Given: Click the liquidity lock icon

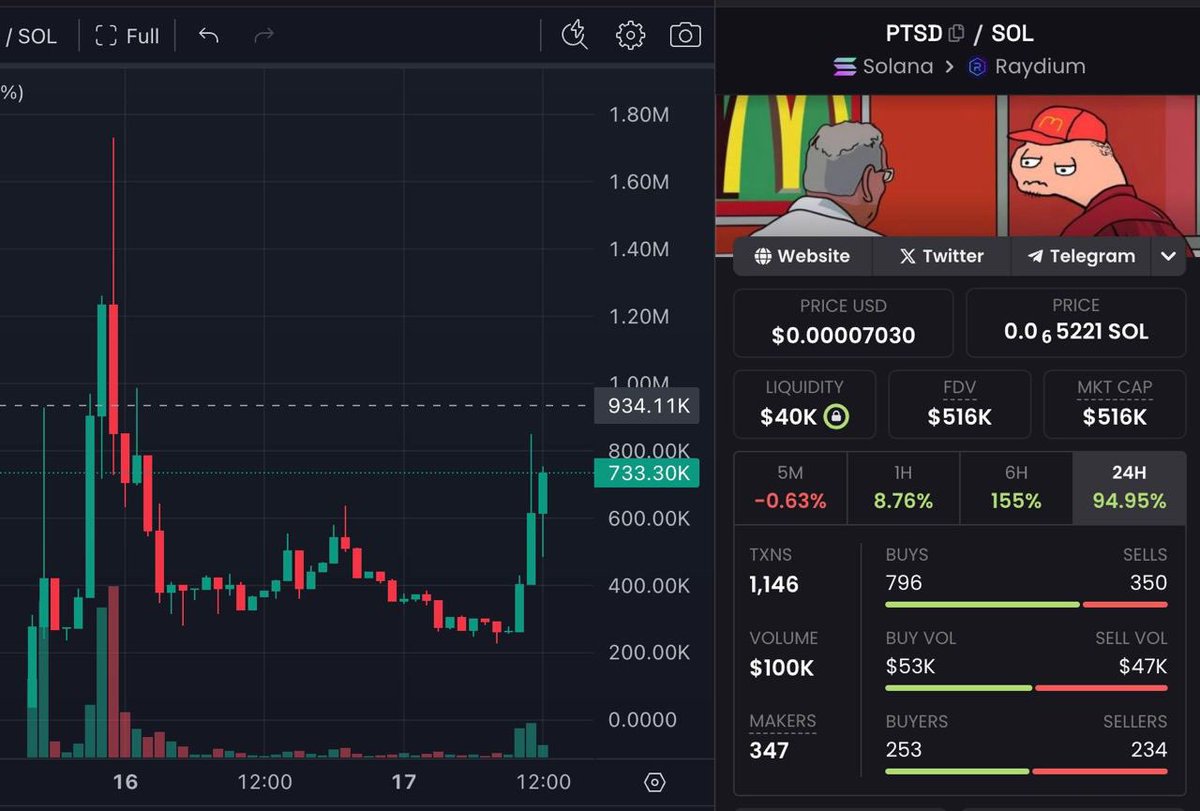Looking at the screenshot, I should (x=836, y=417).
